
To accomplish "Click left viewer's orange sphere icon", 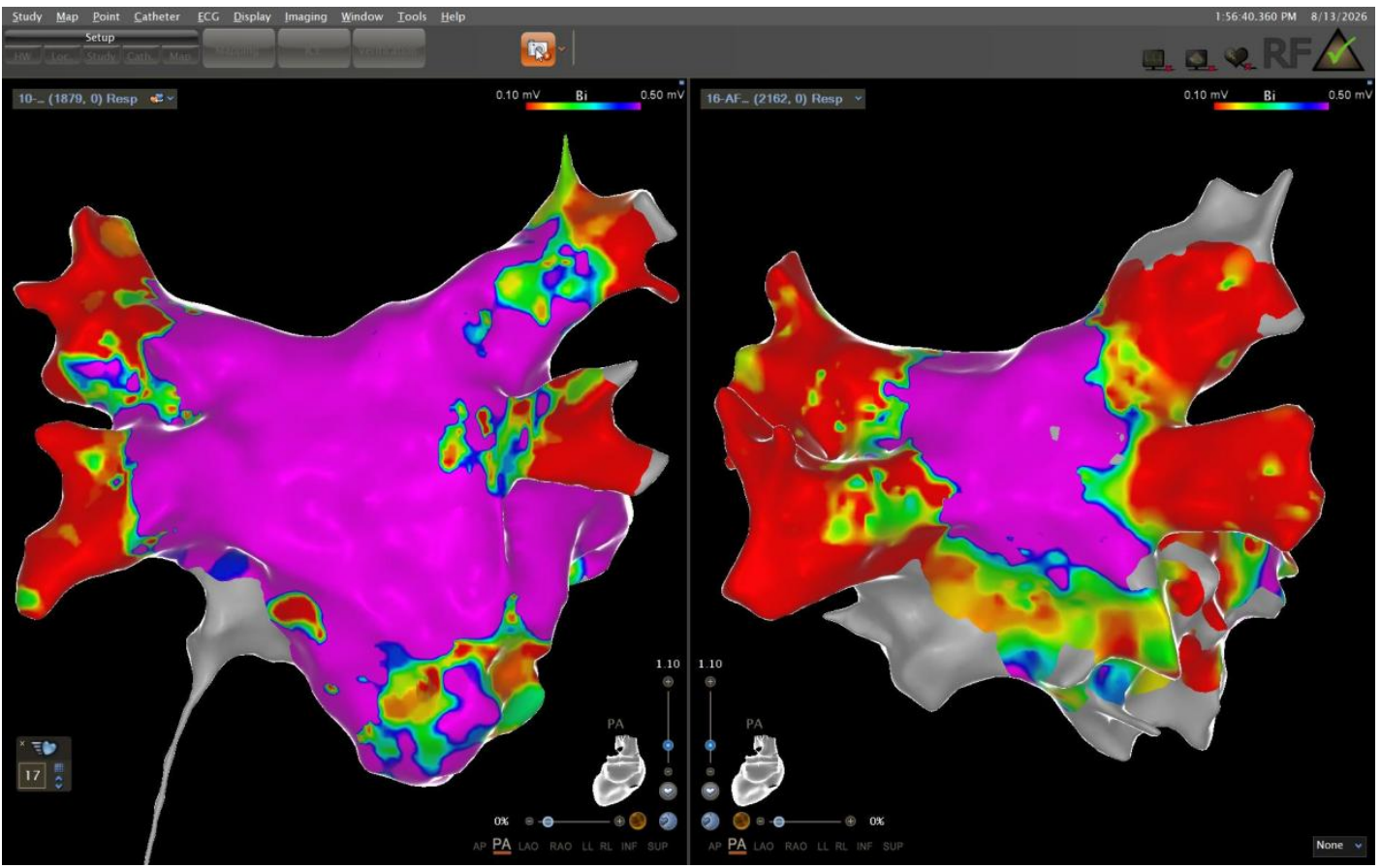I will (x=639, y=821).
